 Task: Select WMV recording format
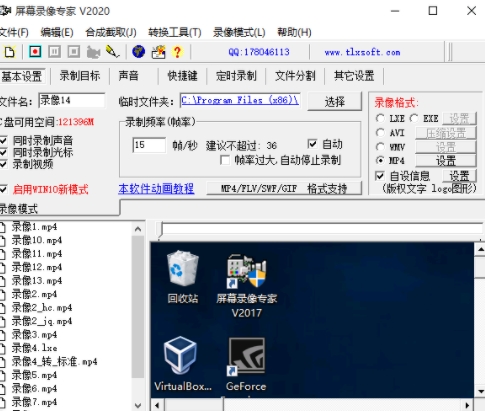pyautogui.click(x=380, y=147)
